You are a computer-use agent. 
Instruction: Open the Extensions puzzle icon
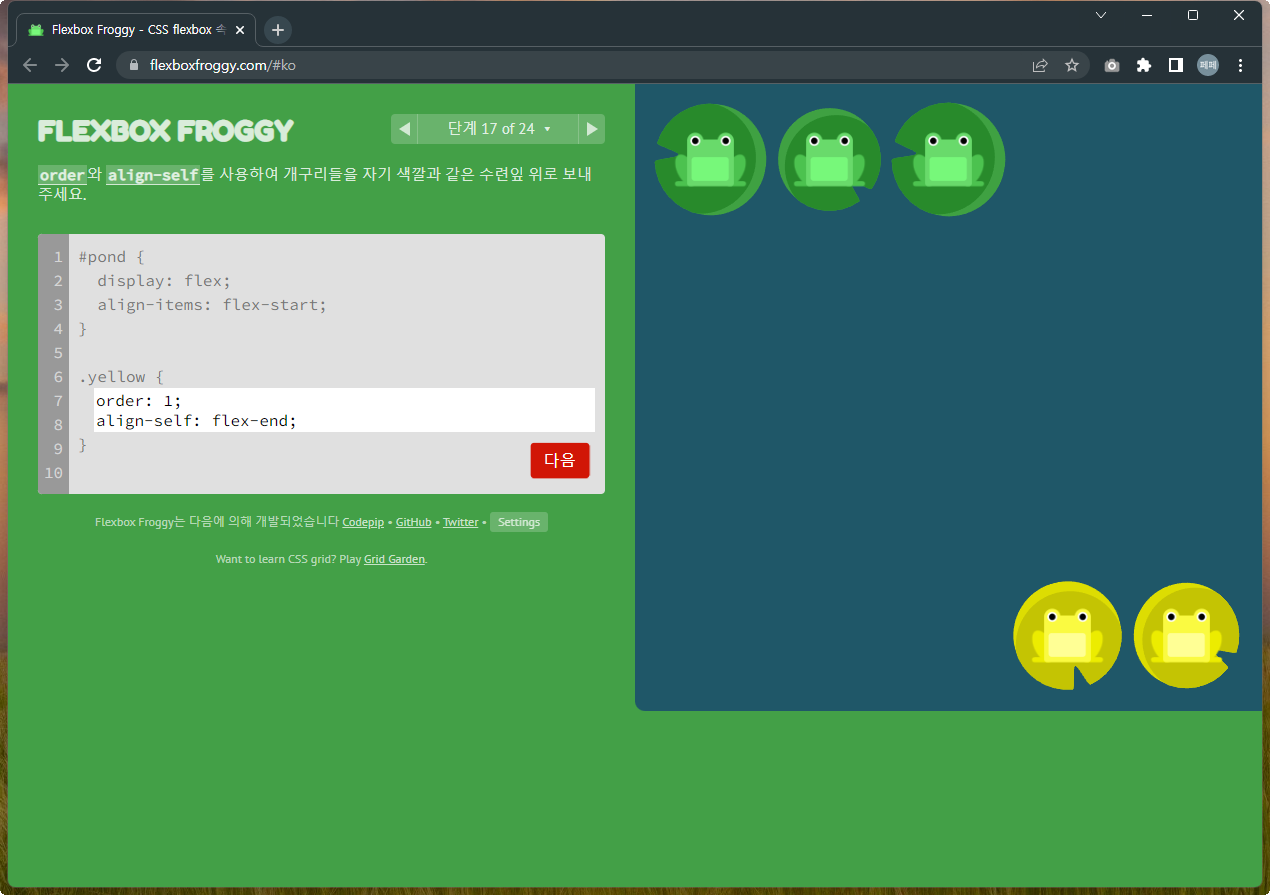pyautogui.click(x=1144, y=65)
